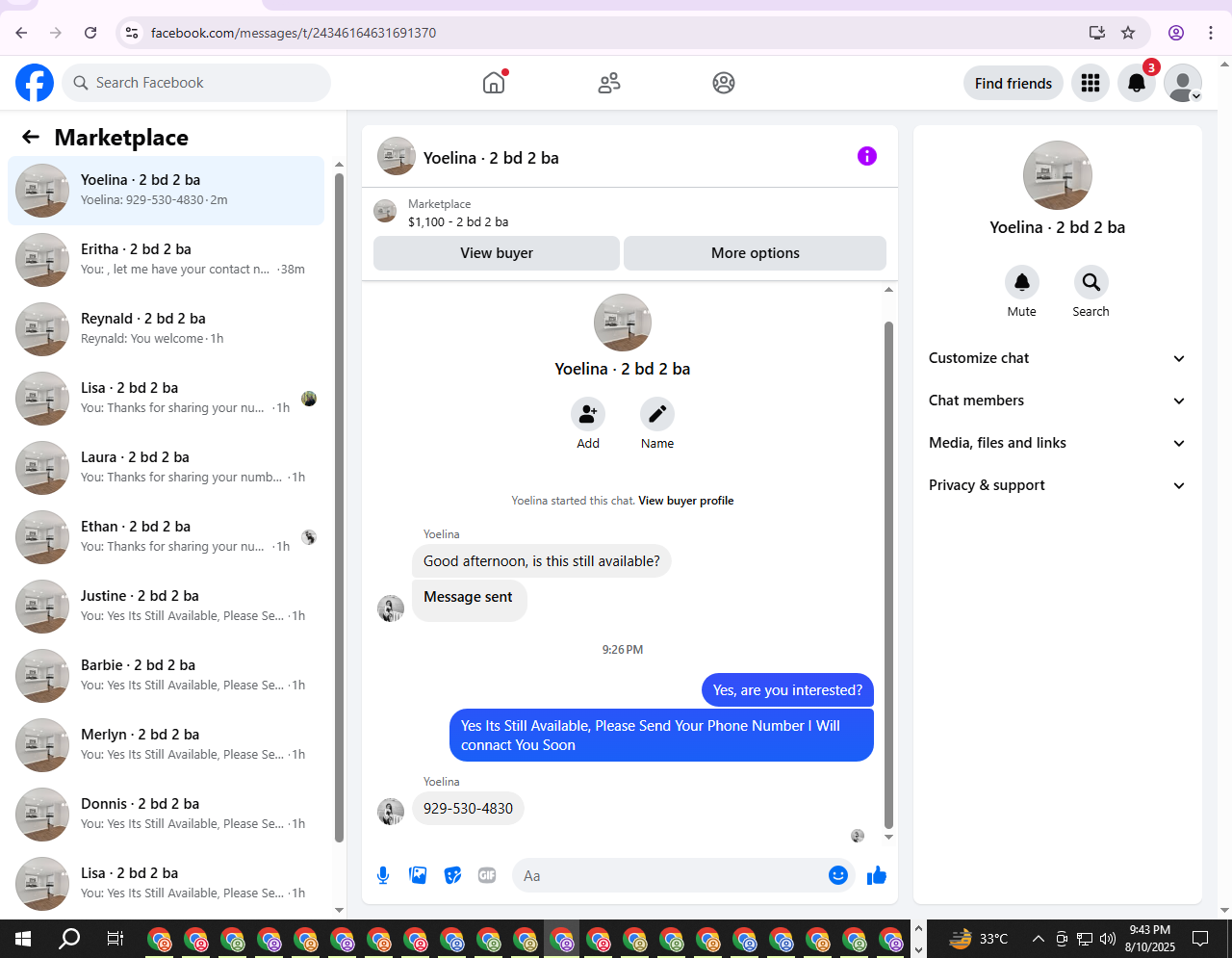Screen dimensions: 1232x958
Task: Expand Media, files and links section
Action: click(1057, 443)
